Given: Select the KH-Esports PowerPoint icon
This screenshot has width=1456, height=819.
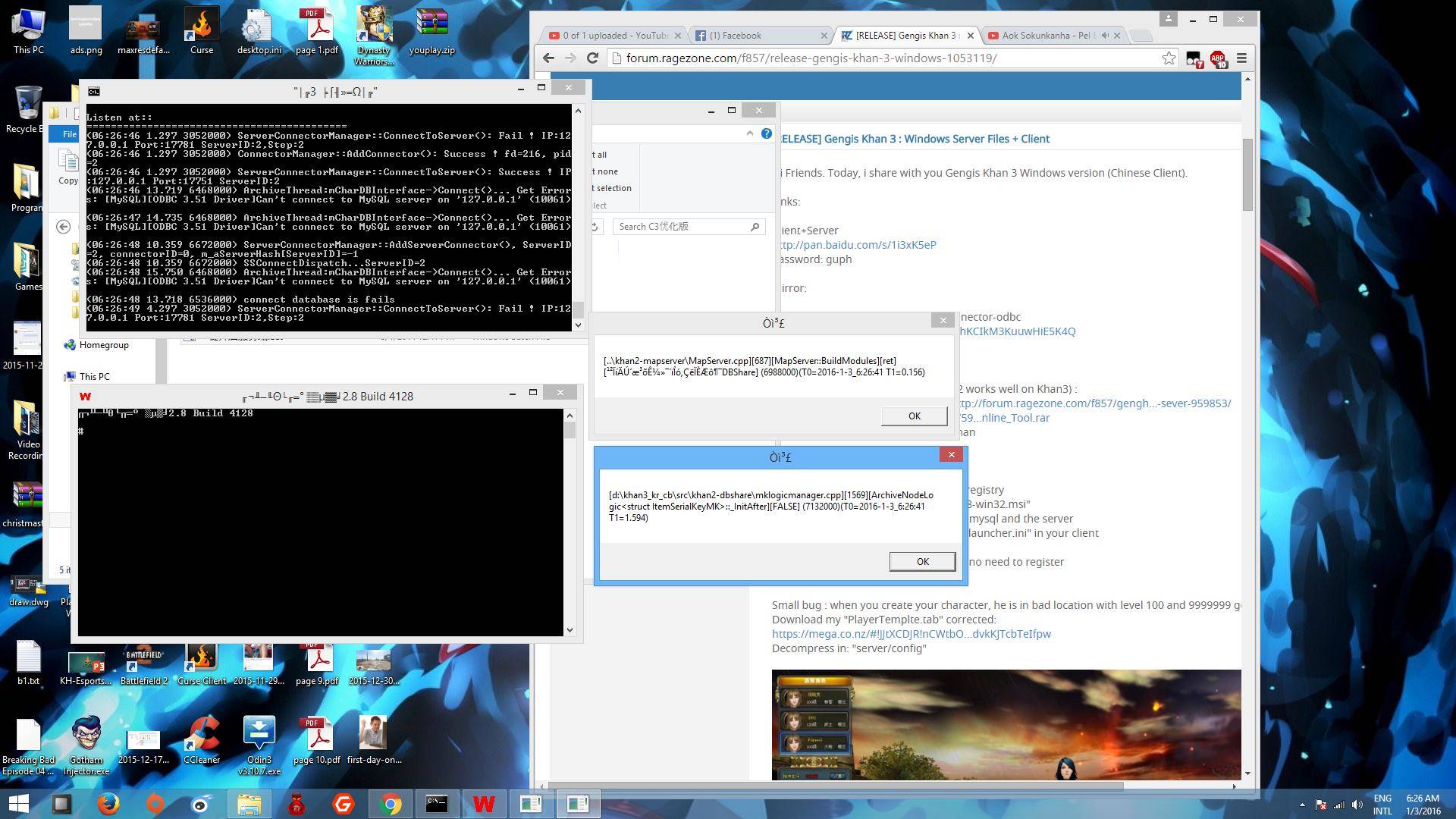Looking at the screenshot, I should pyautogui.click(x=86, y=667).
